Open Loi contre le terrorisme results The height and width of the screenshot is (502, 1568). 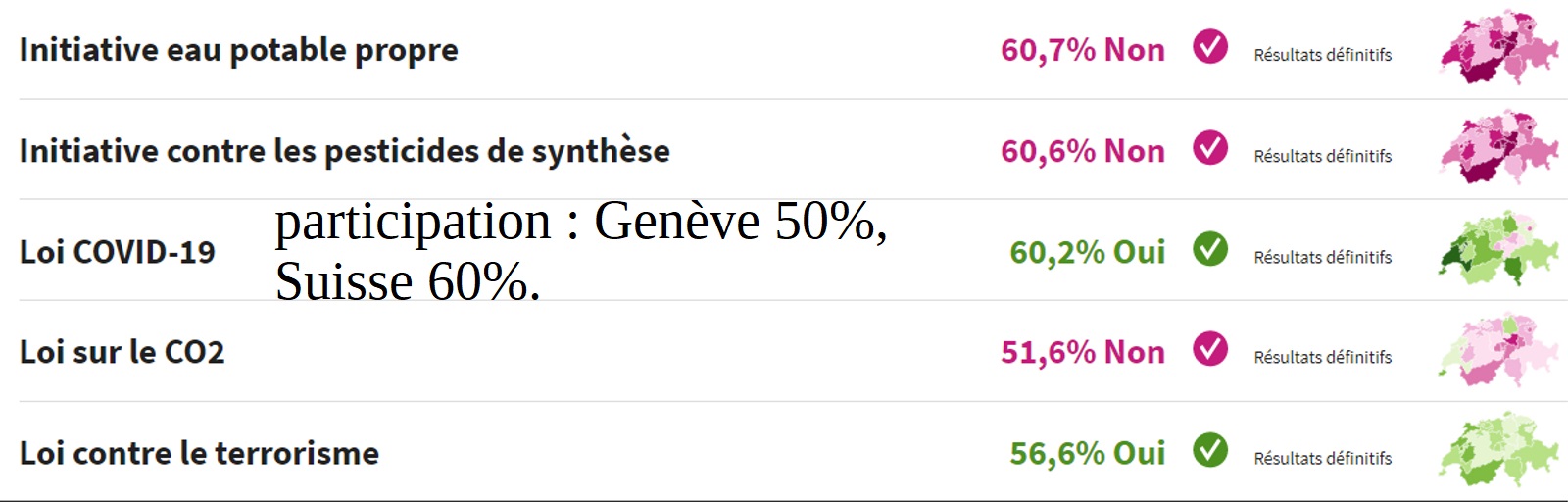[199, 453]
